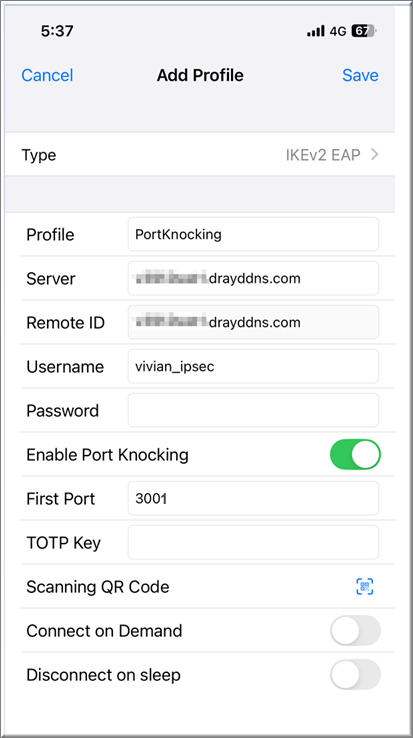The width and height of the screenshot is (413, 738).
Task: Tap the 4G network indicator
Action: (338, 32)
